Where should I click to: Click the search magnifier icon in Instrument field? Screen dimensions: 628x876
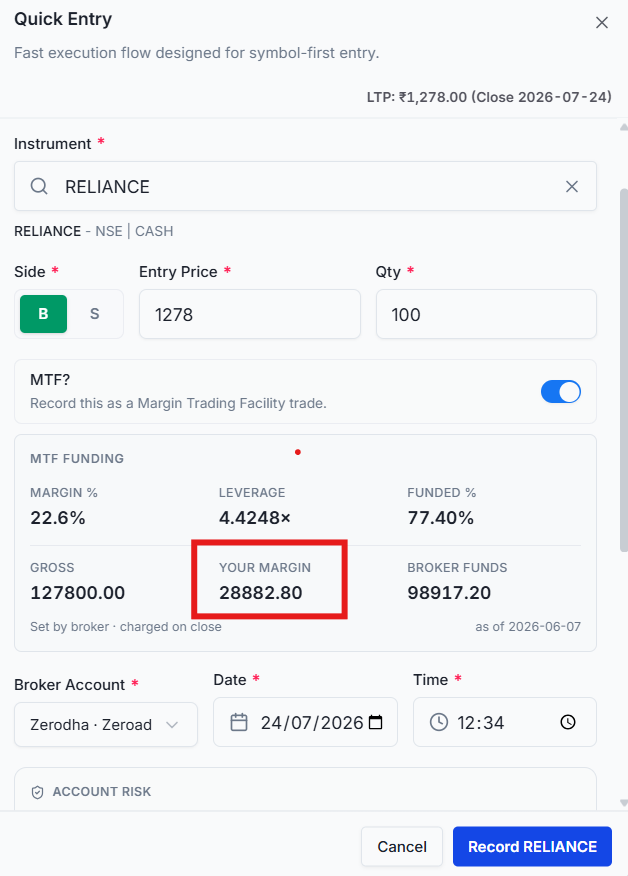coord(39,186)
